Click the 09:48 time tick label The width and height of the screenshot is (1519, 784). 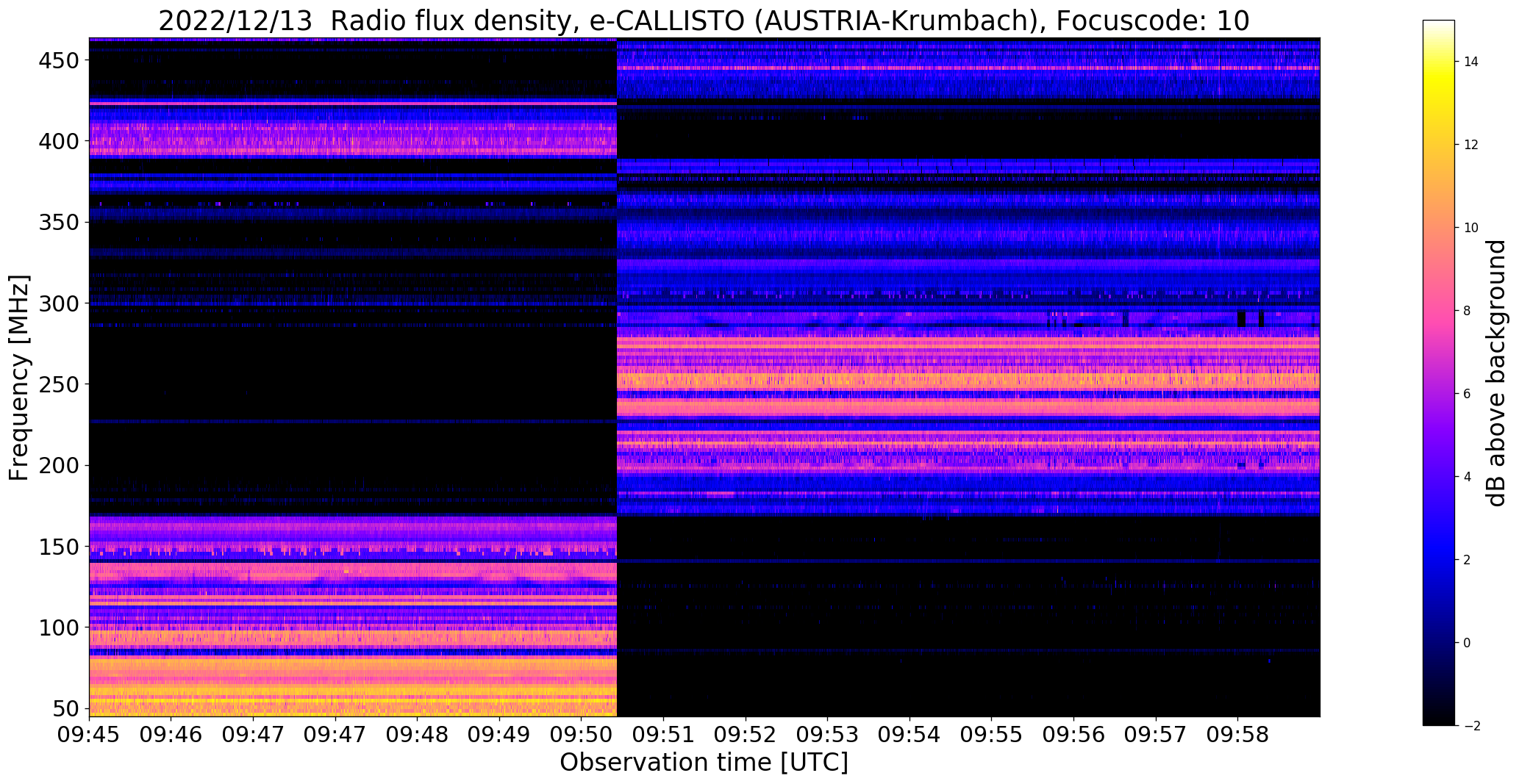click(418, 736)
